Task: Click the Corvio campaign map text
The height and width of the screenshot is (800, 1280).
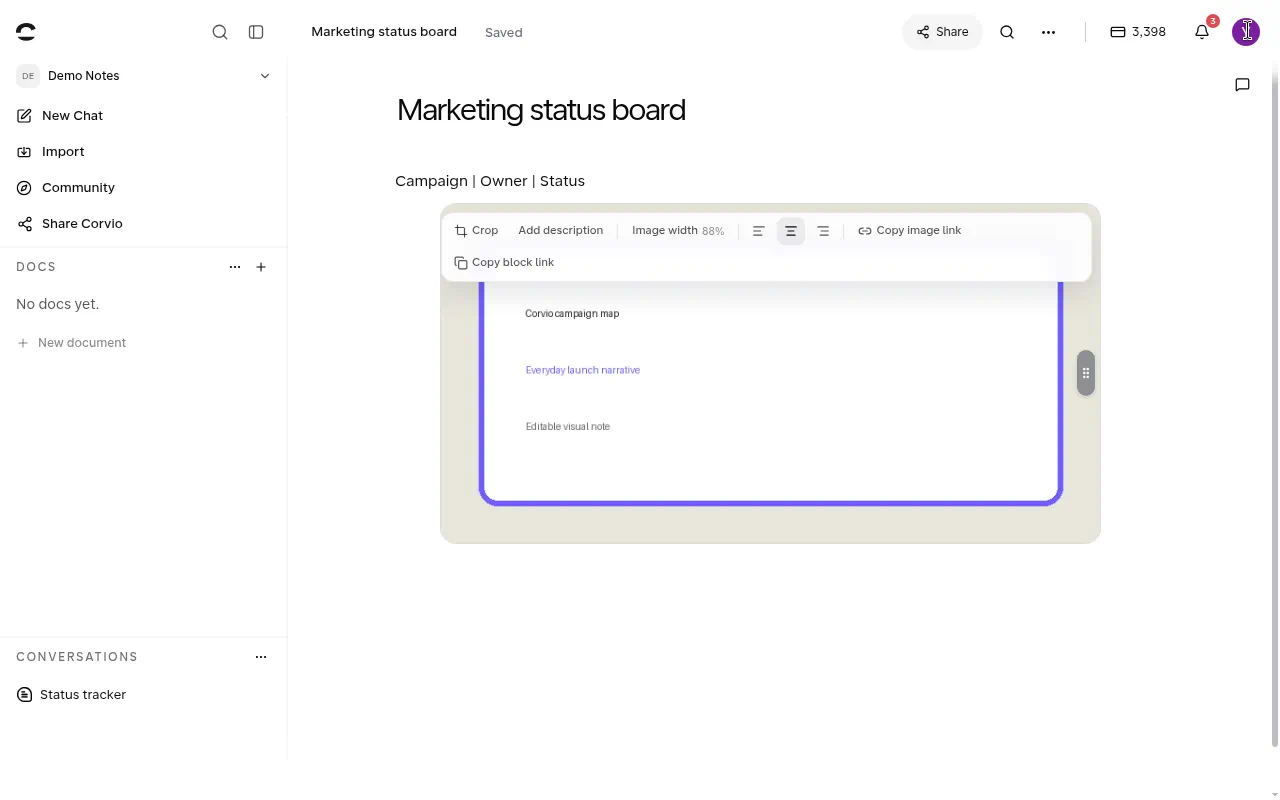Action: point(572,314)
